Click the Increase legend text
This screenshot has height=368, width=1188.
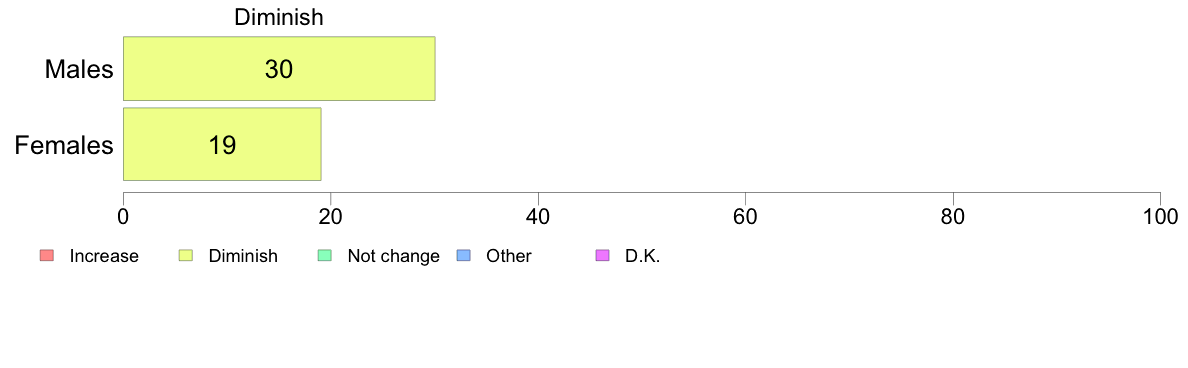[x=104, y=256]
